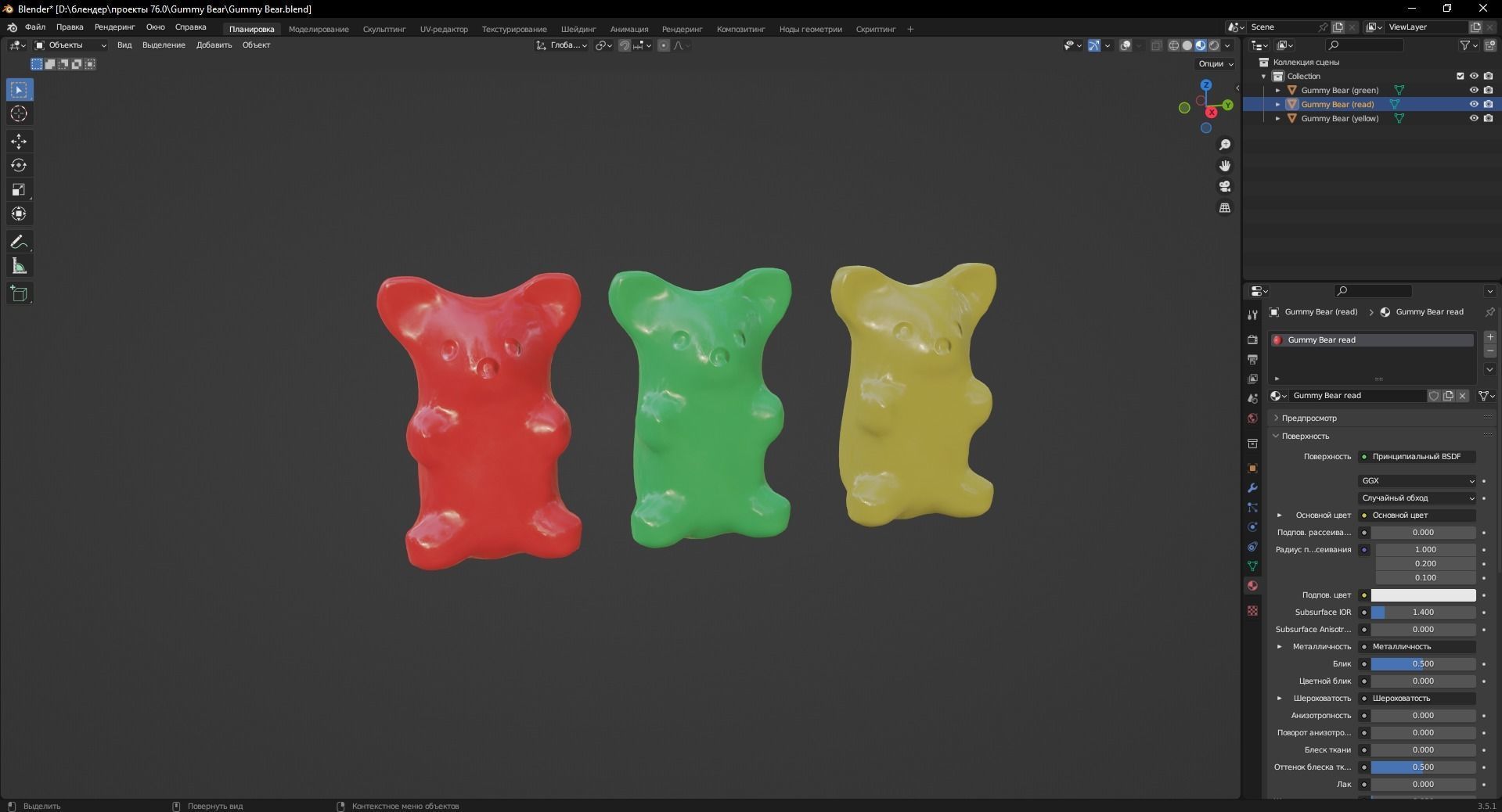Click the pan view hand icon
Screen dimensions: 1502x812
(1225, 166)
